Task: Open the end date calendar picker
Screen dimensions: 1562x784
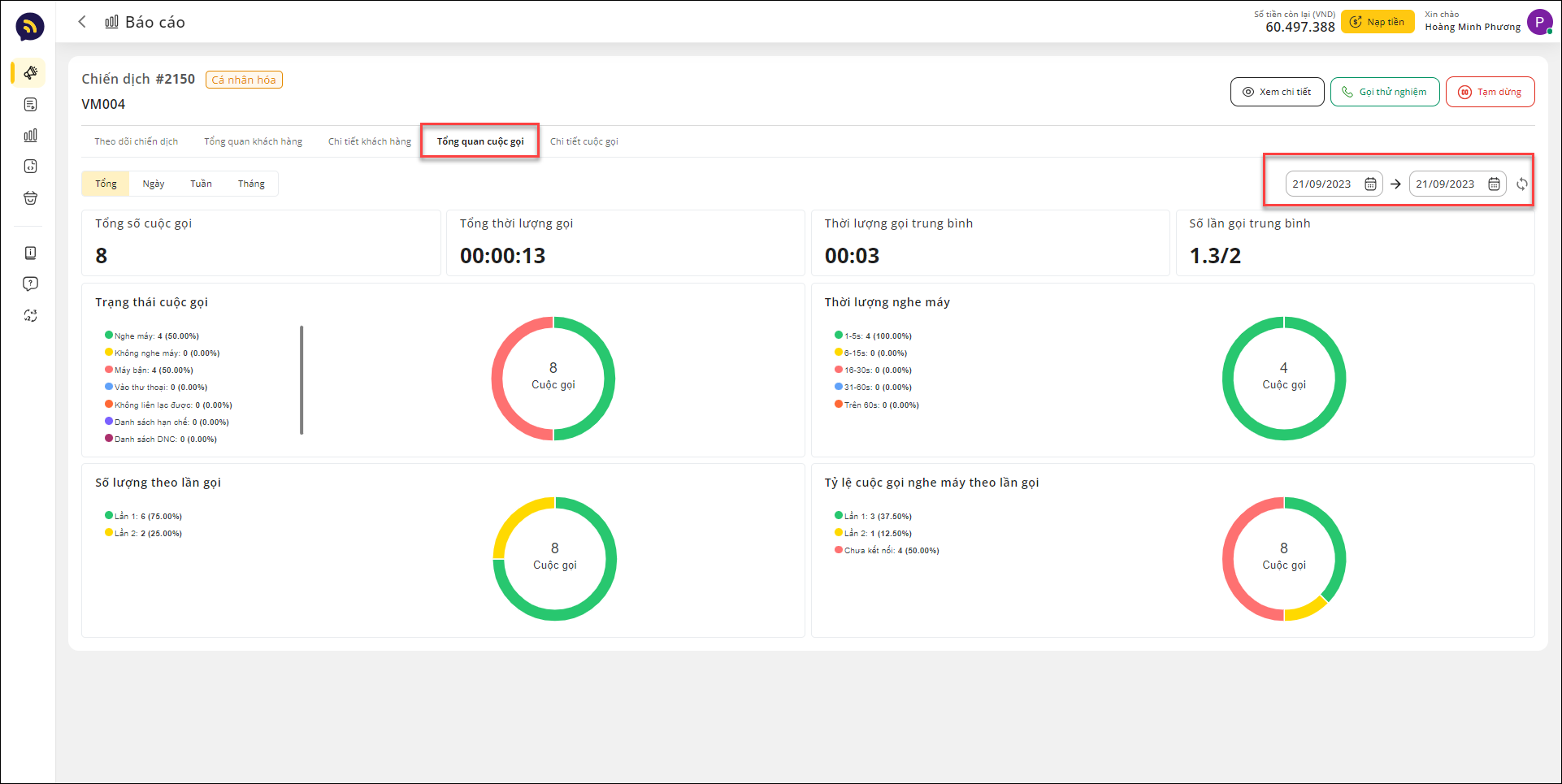Action: [x=1494, y=184]
